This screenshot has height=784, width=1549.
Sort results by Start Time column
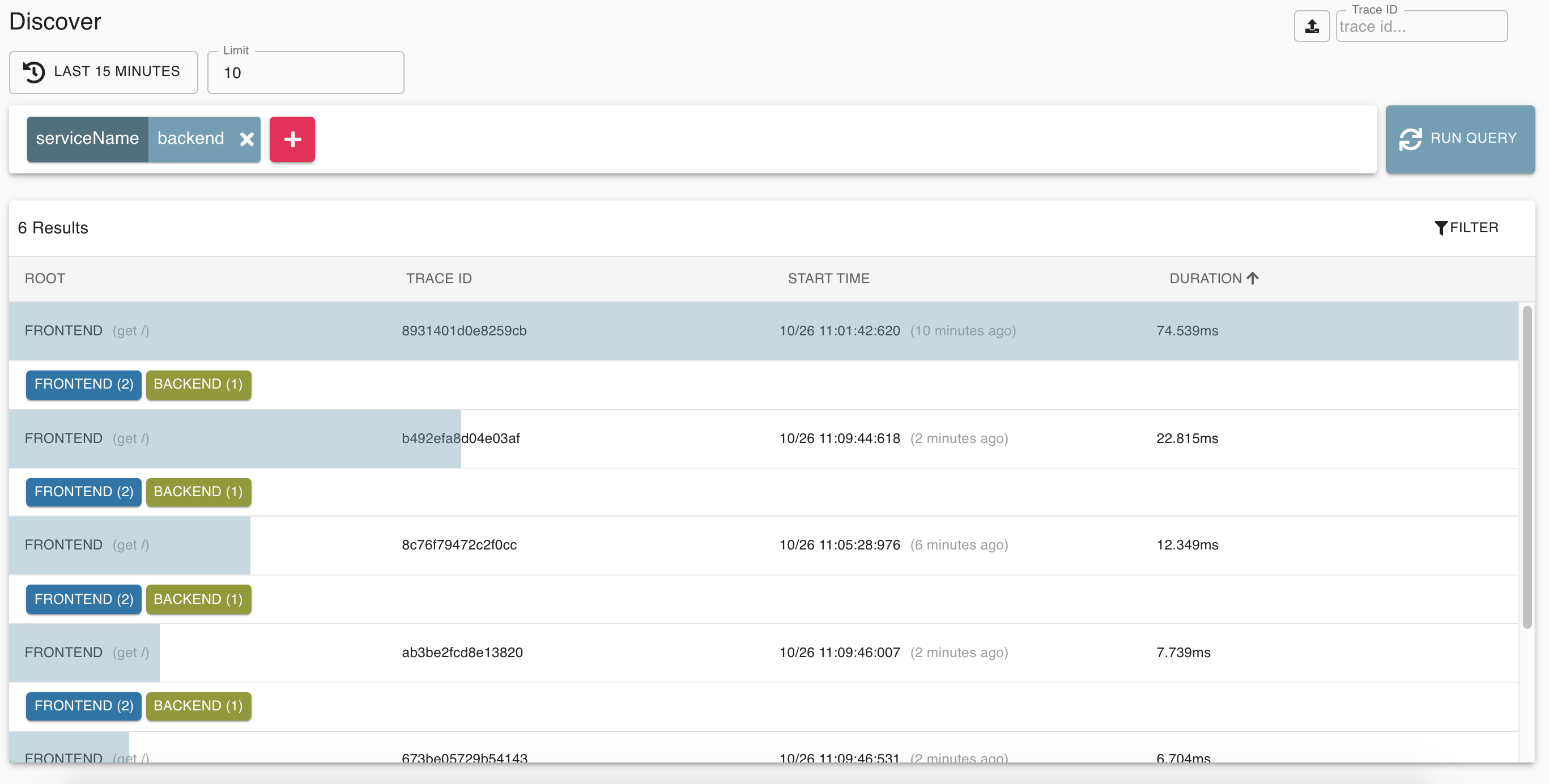pos(828,278)
